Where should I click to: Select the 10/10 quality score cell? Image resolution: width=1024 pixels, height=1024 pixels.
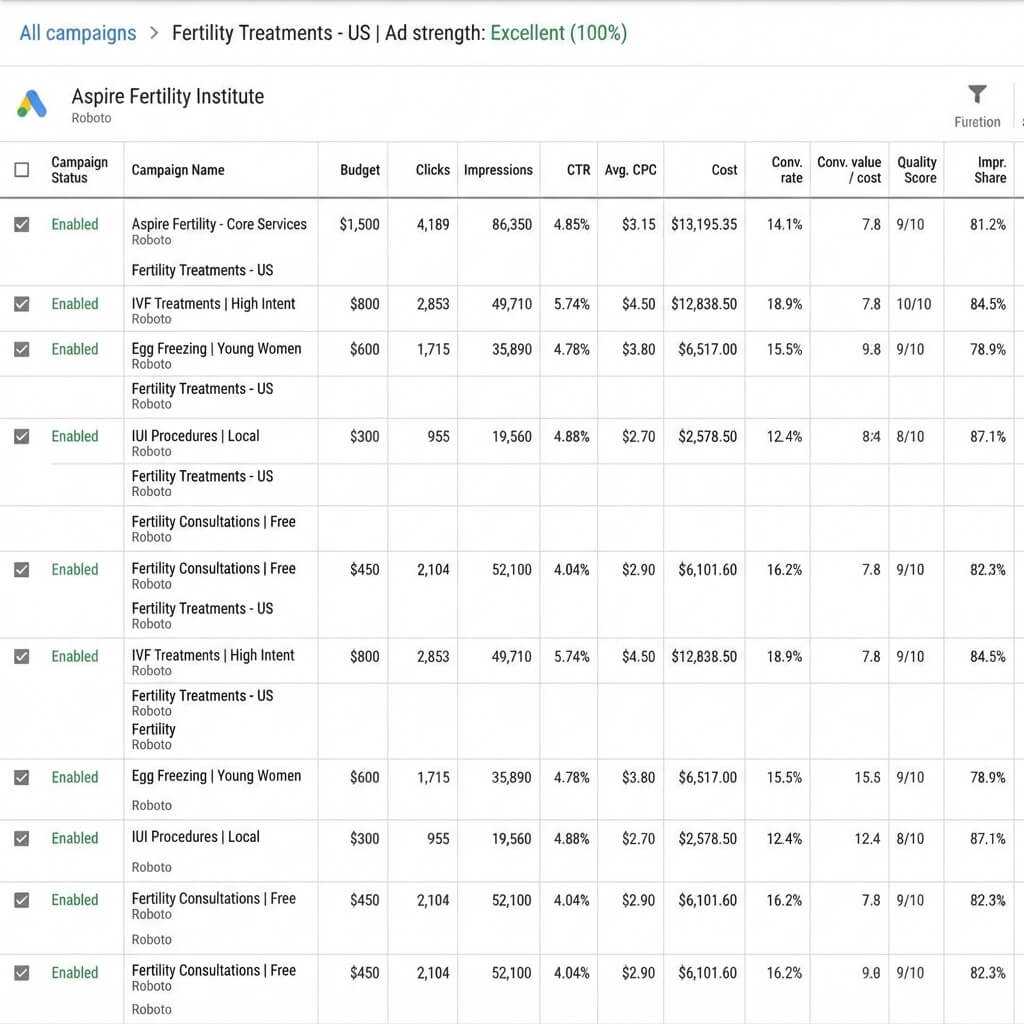pos(914,304)
